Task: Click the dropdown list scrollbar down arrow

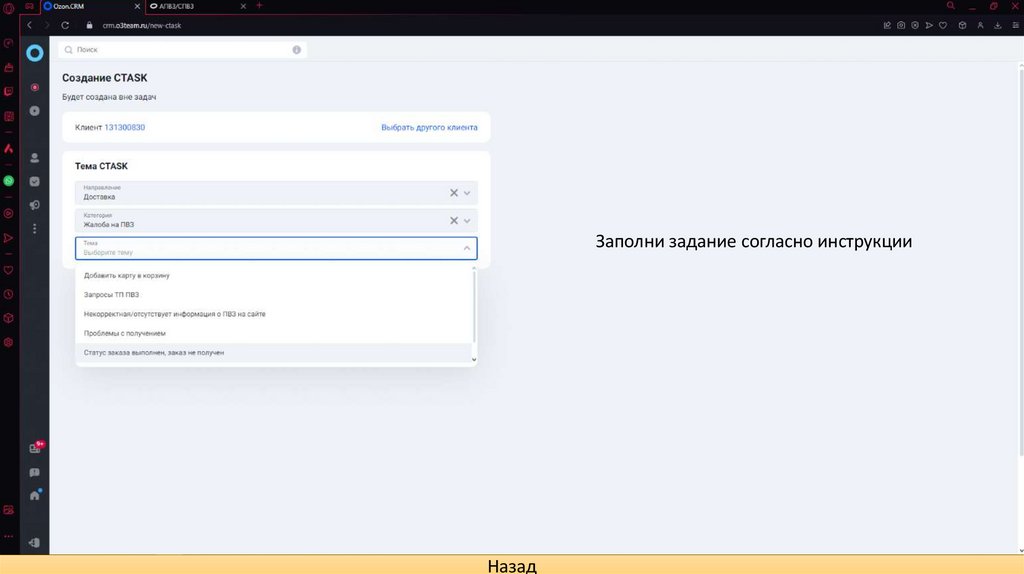Action: click(474, 360)
